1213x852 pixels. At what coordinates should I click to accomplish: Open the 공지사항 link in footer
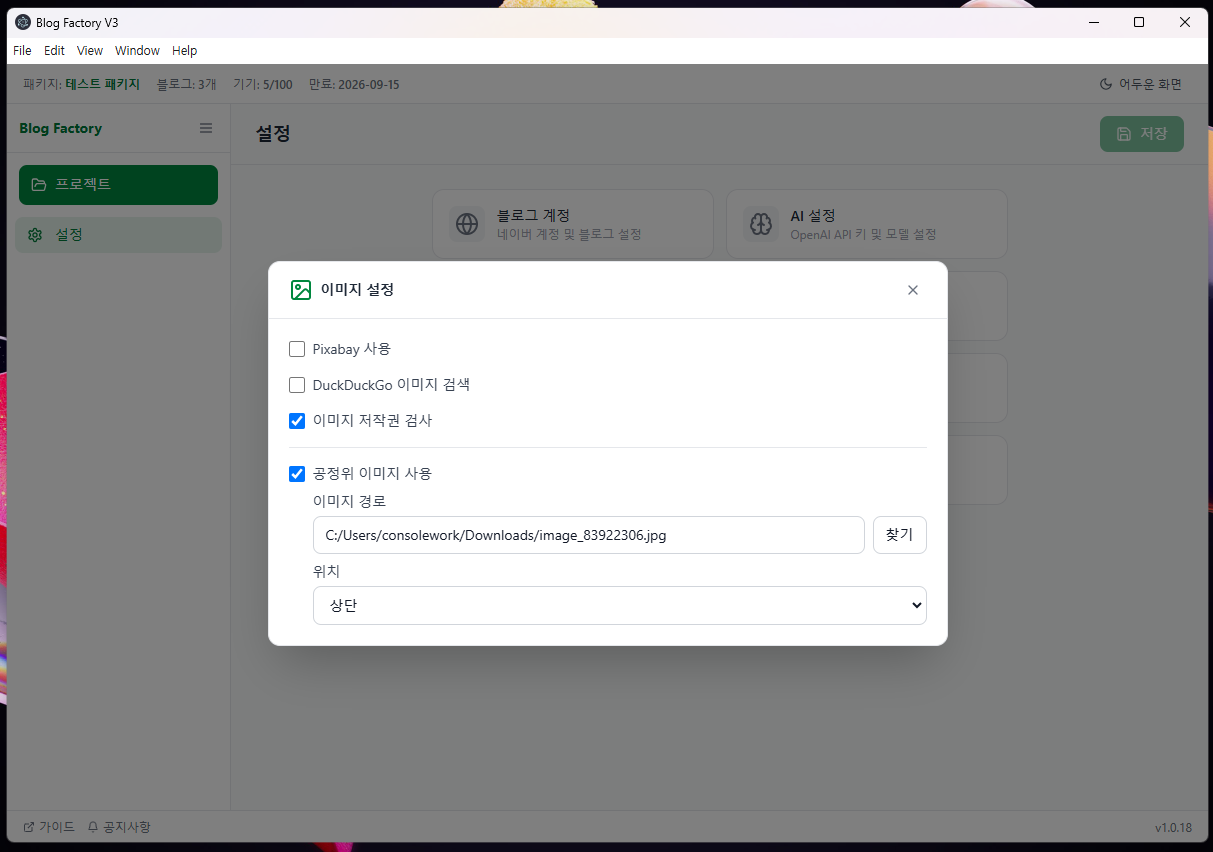point(118,827)
